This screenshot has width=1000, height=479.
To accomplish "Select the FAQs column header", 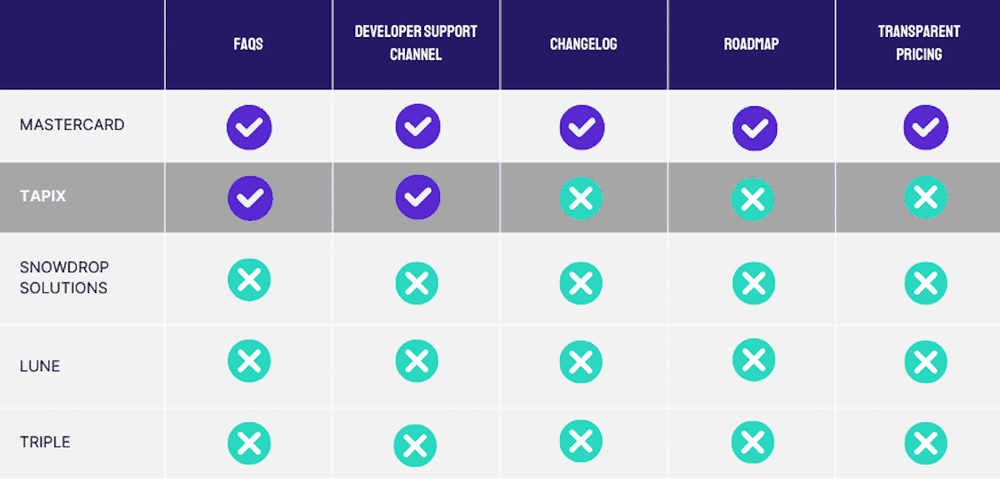I will [x=249, y=45].
